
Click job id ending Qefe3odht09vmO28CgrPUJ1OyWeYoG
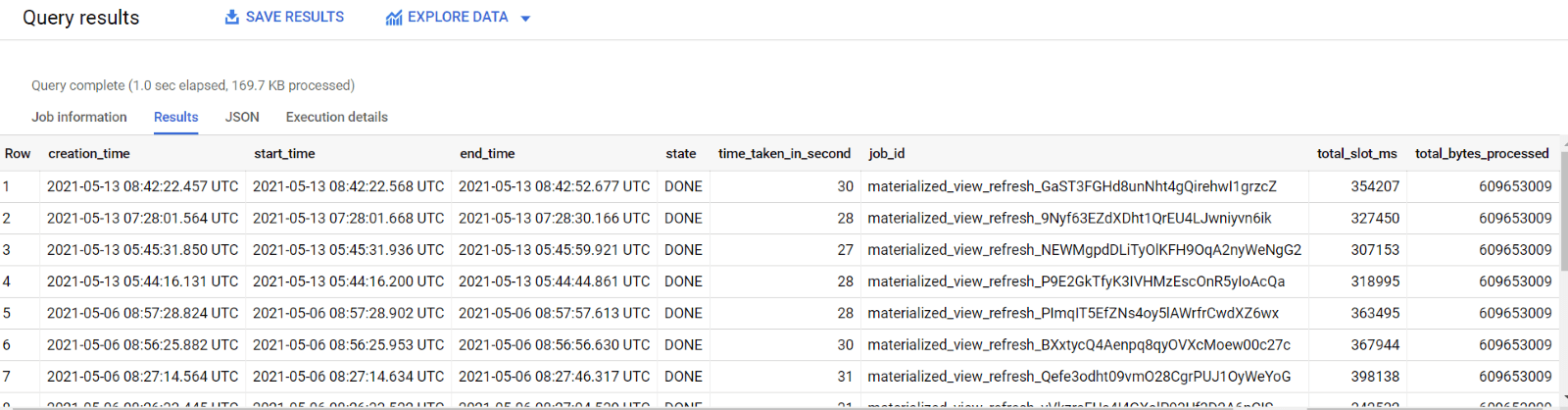1079,377
